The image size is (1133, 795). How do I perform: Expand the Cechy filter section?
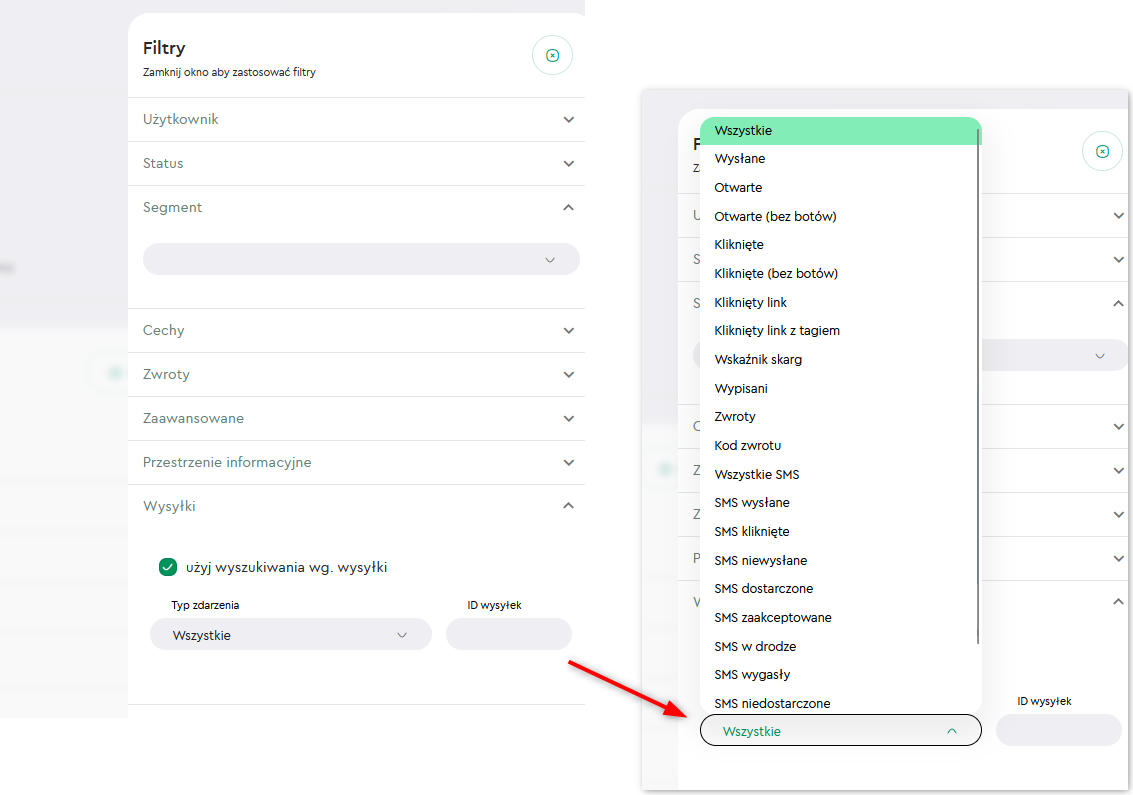point(357,330)
